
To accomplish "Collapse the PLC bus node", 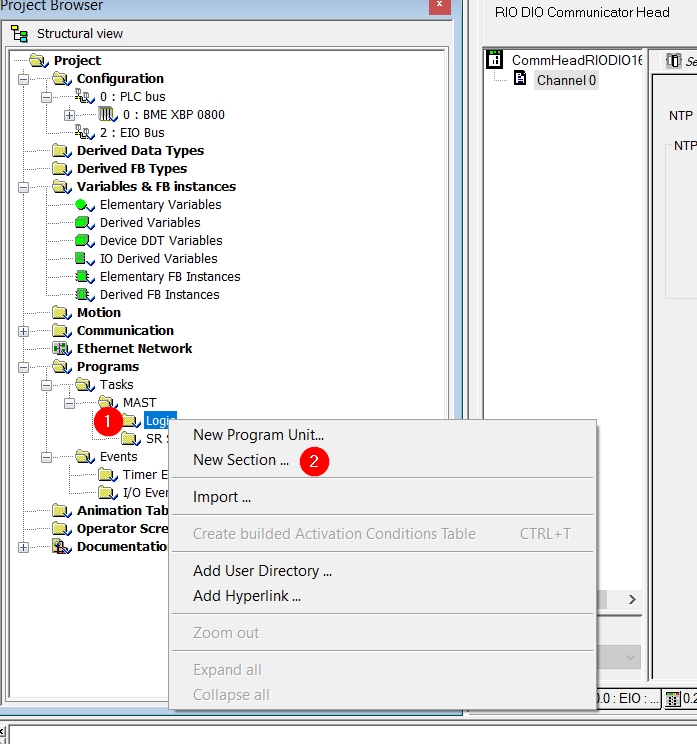I will tap(46, 97).
